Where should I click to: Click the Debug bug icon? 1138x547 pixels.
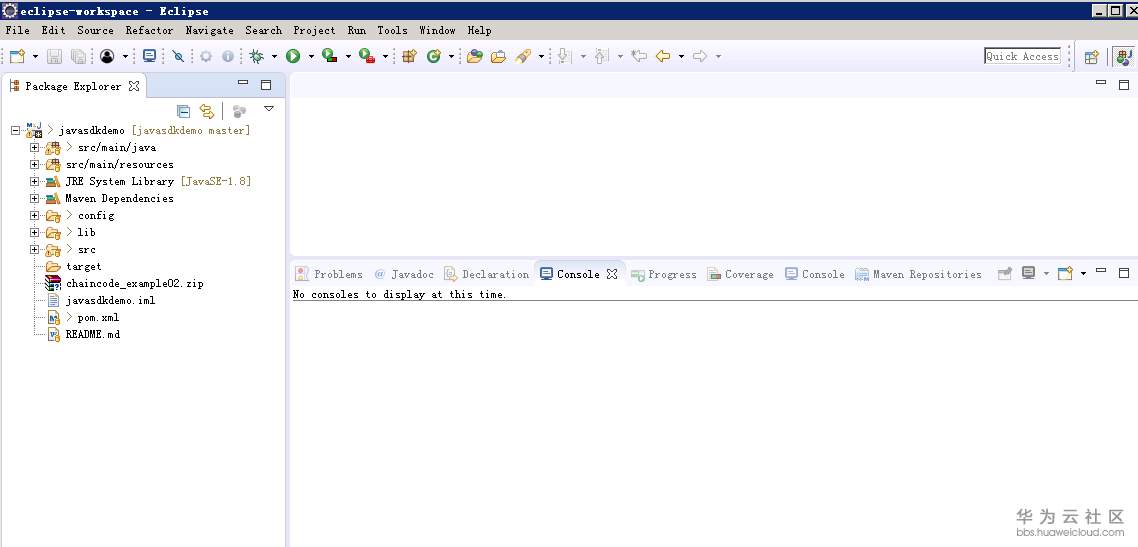pos(256,57)
